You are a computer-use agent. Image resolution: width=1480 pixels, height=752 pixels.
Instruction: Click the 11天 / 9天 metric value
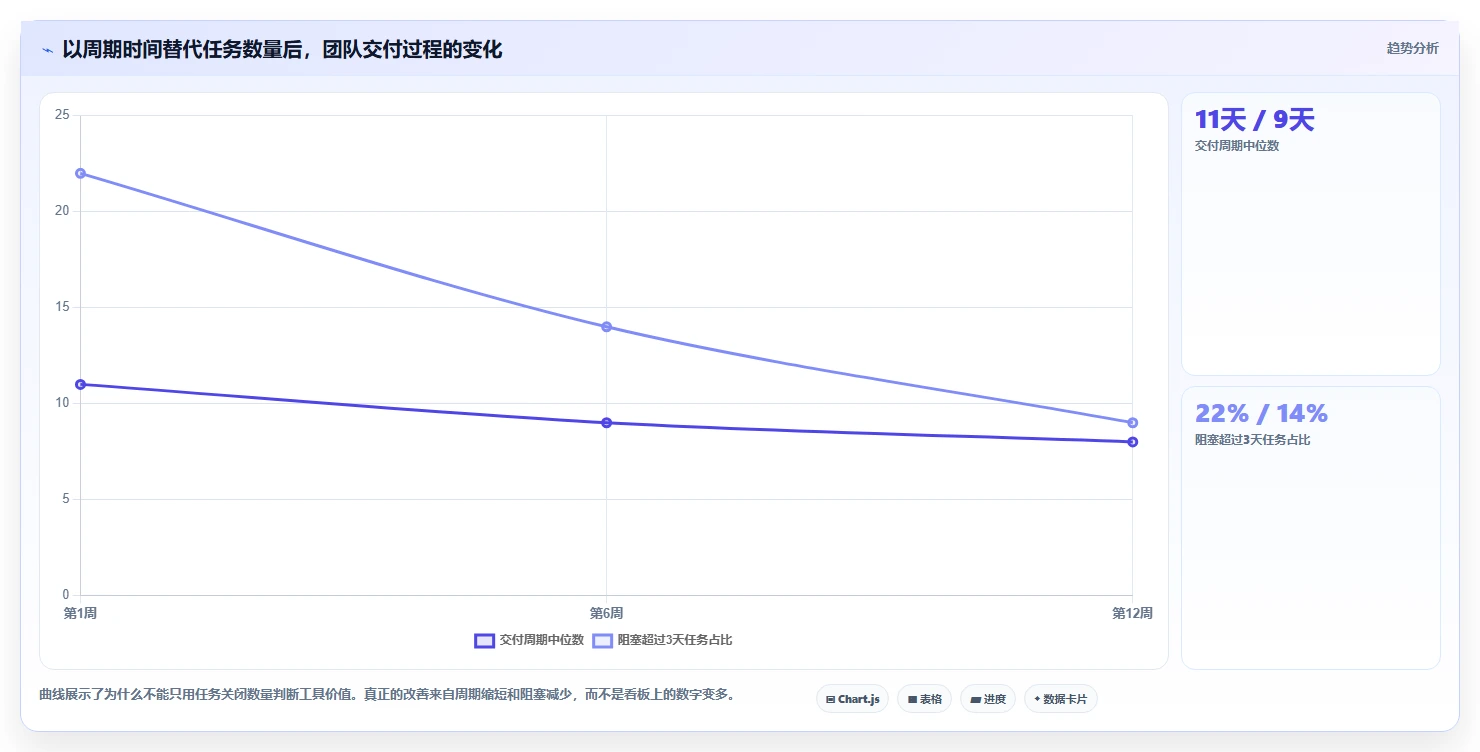(1254, 120)
